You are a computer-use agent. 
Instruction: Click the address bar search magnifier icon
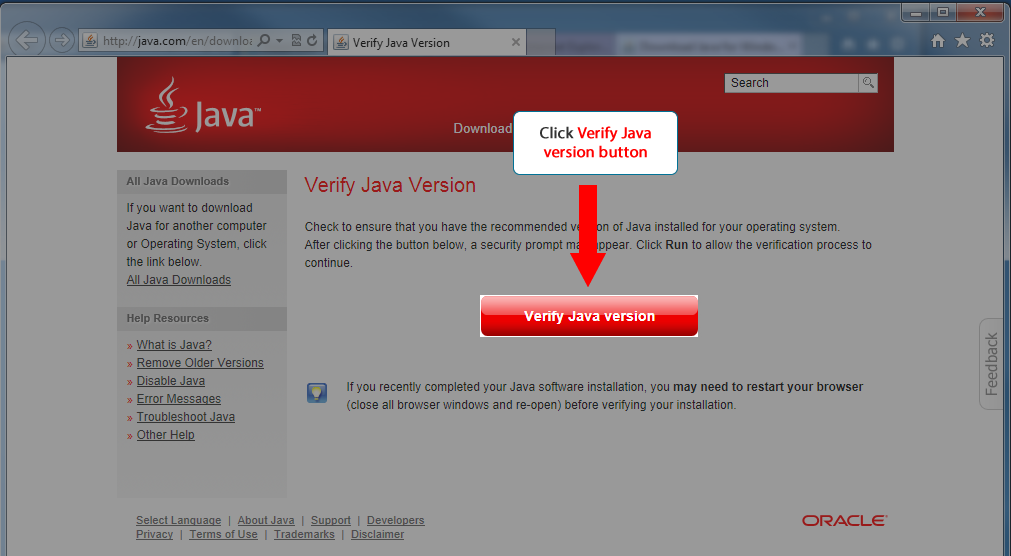tap(264, 41)
